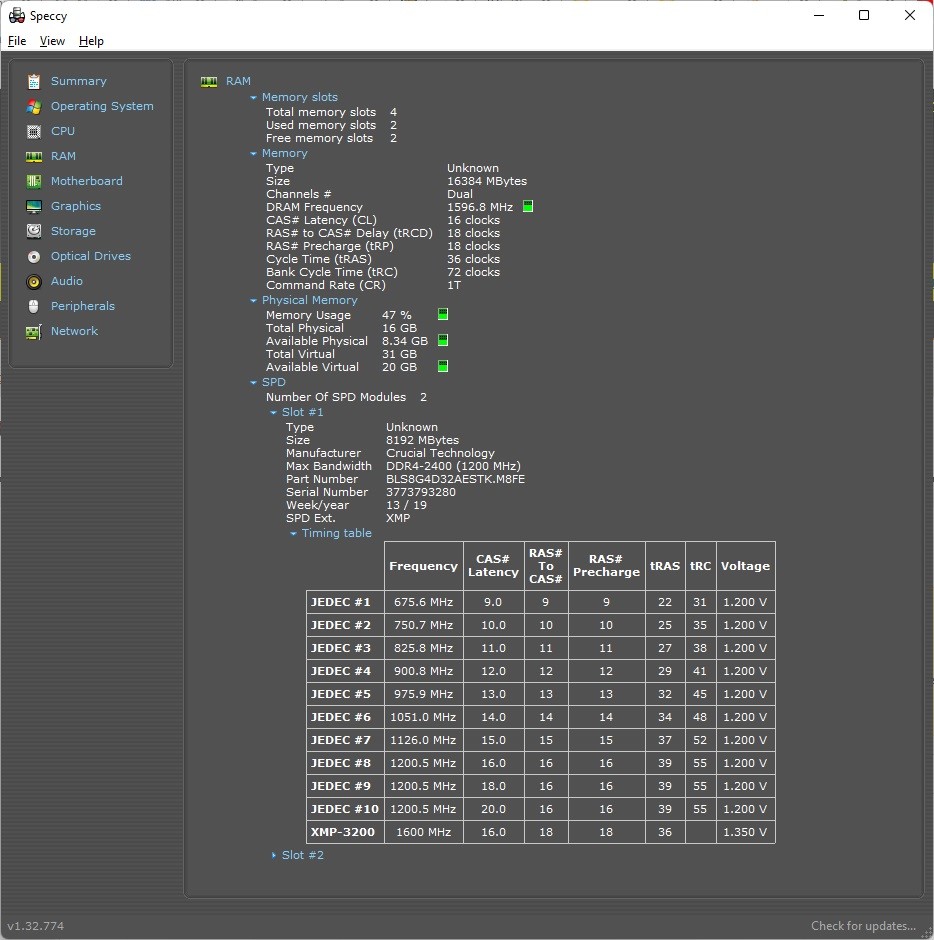
Task: Collapse the Timing table node
Action: point(293,534)
